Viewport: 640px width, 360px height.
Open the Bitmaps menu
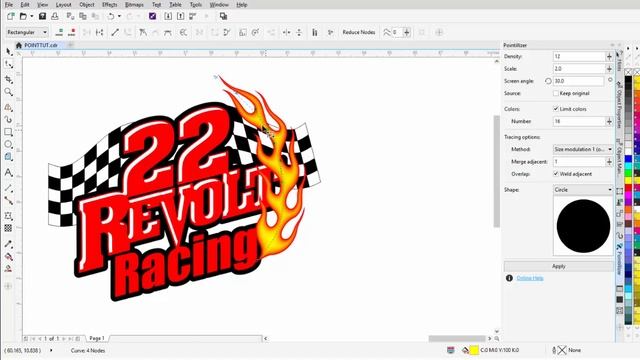[x=134, y=4]
